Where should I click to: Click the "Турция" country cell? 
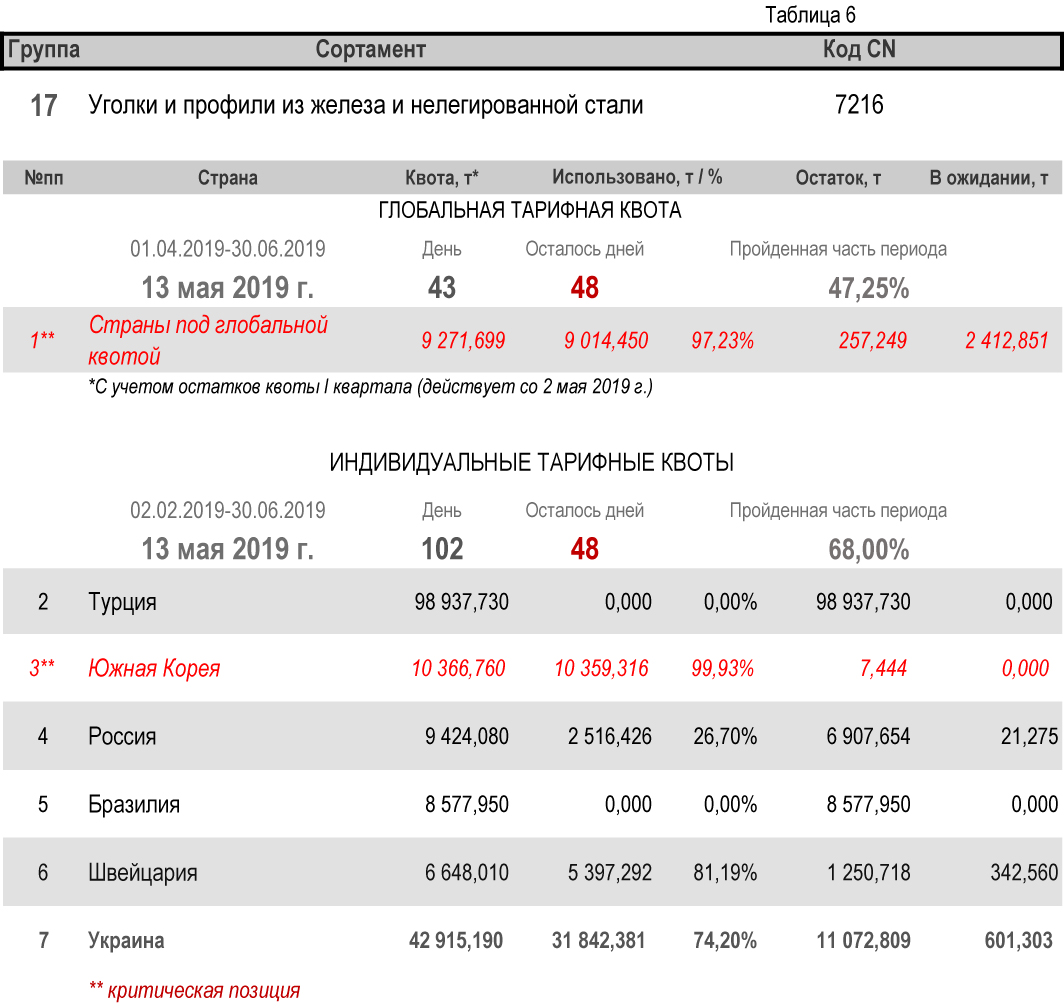click(x=122, y=602)
